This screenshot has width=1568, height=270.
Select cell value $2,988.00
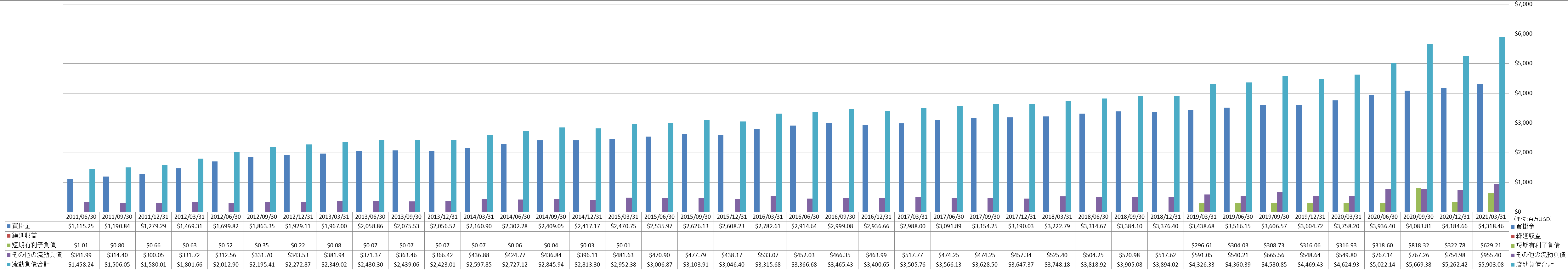(x=912, y=226)
